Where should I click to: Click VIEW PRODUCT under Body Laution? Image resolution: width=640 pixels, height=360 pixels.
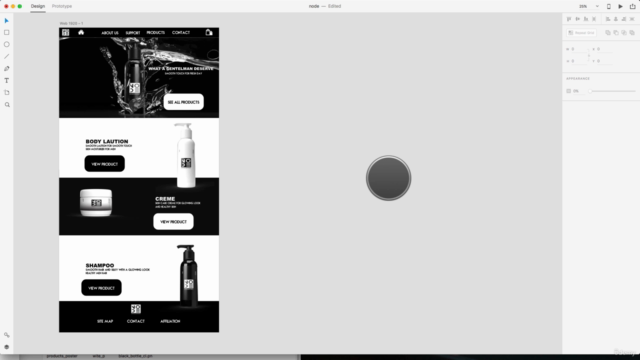104,164
